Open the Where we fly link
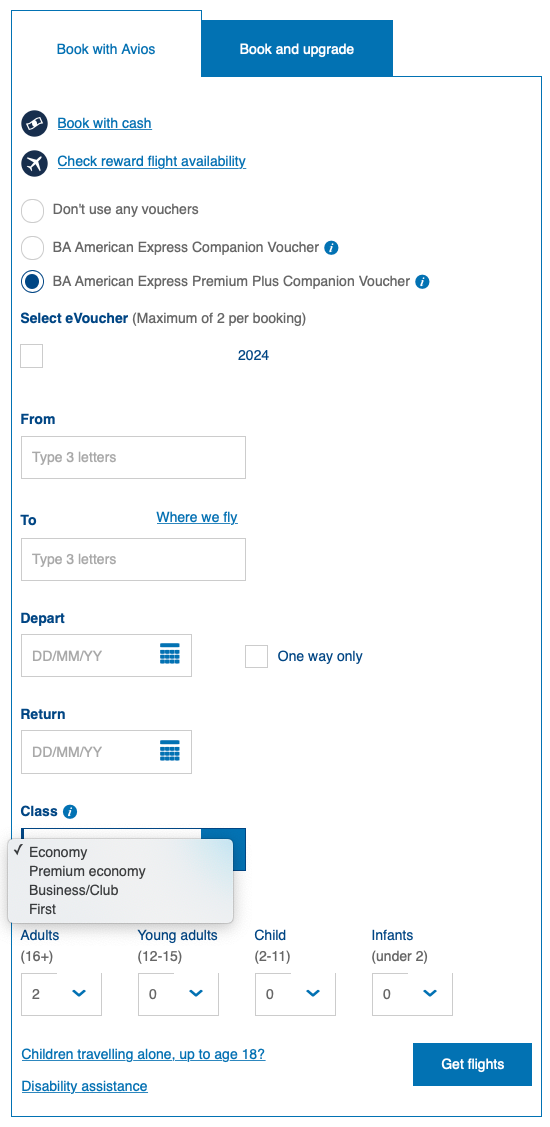The height and width of the screenshot is (1127, 550). pos(197,517)
